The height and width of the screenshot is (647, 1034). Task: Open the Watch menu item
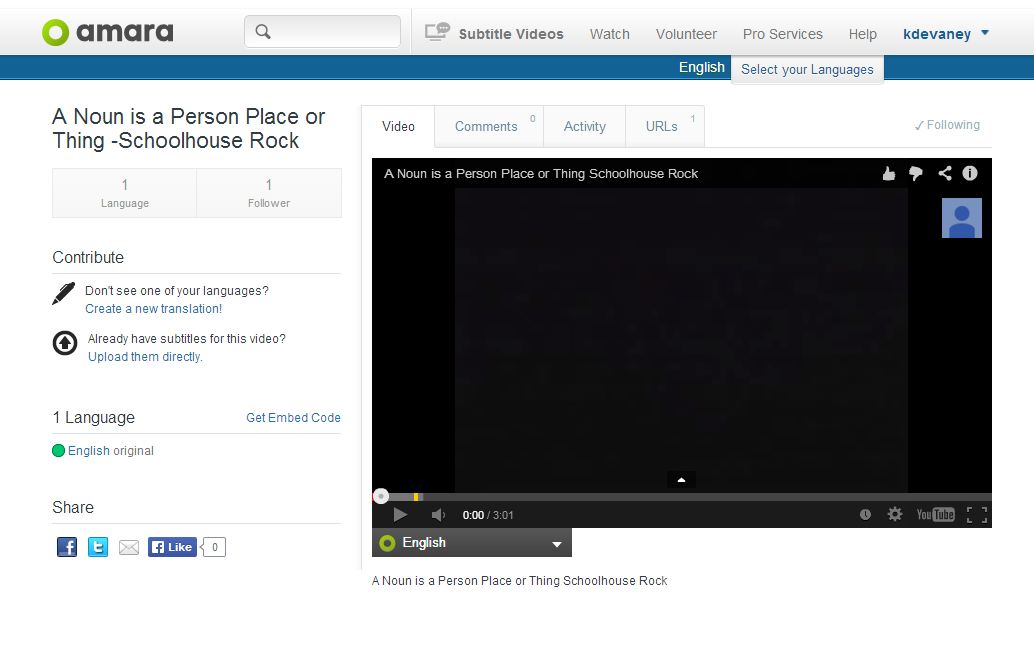(609, 34)
